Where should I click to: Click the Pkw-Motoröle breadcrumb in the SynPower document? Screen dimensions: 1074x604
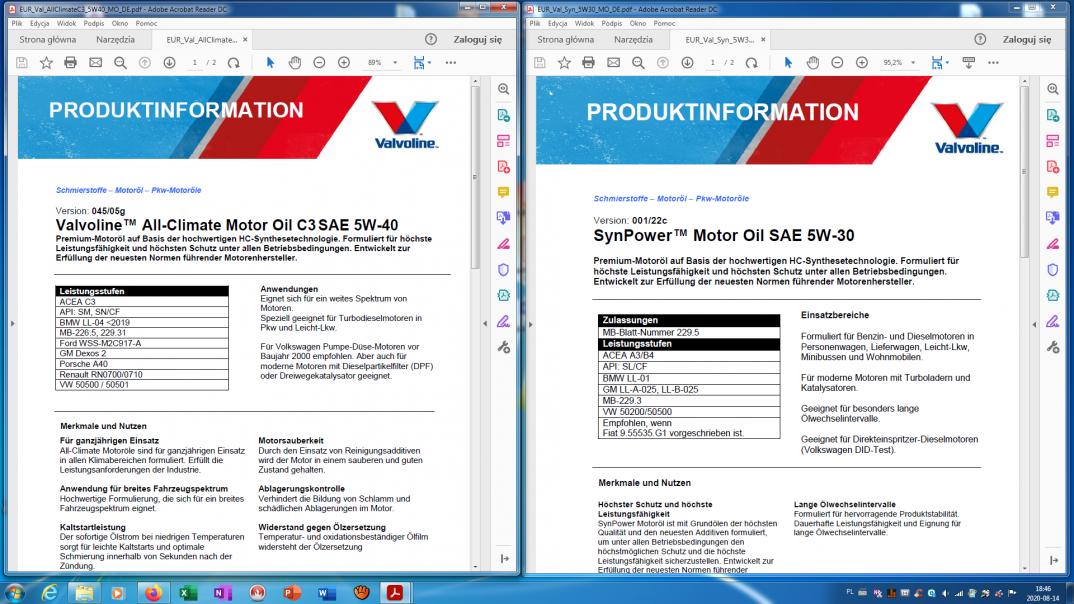coord(723,199)
